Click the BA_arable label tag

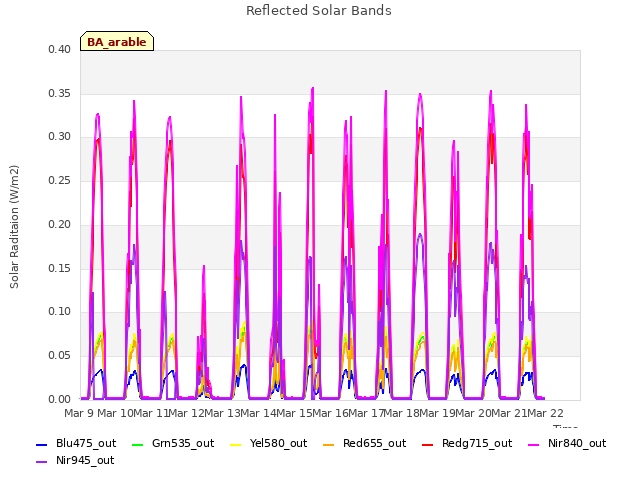(117, 41)
